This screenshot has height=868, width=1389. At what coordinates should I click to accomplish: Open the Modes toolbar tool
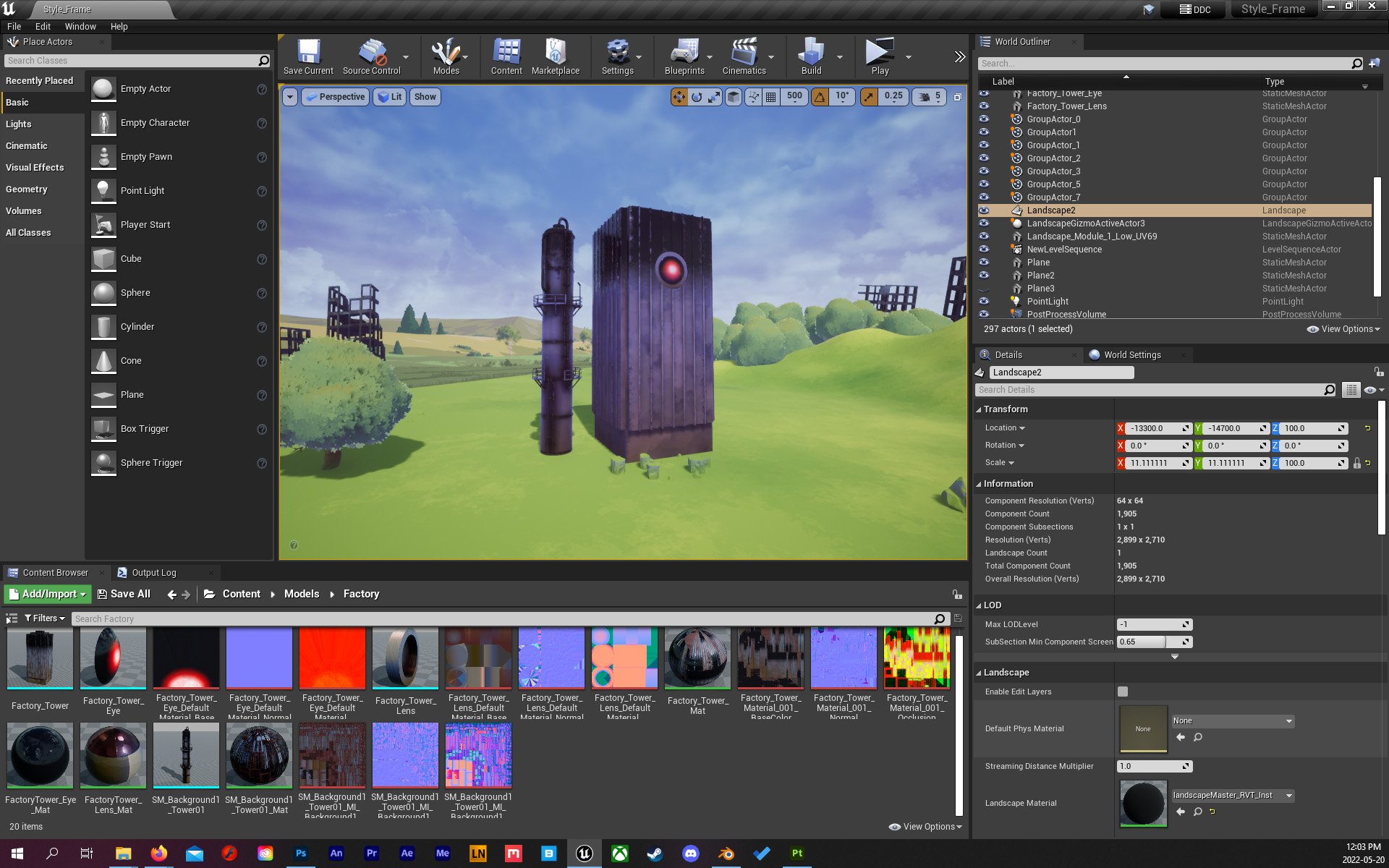coord(446,56)
